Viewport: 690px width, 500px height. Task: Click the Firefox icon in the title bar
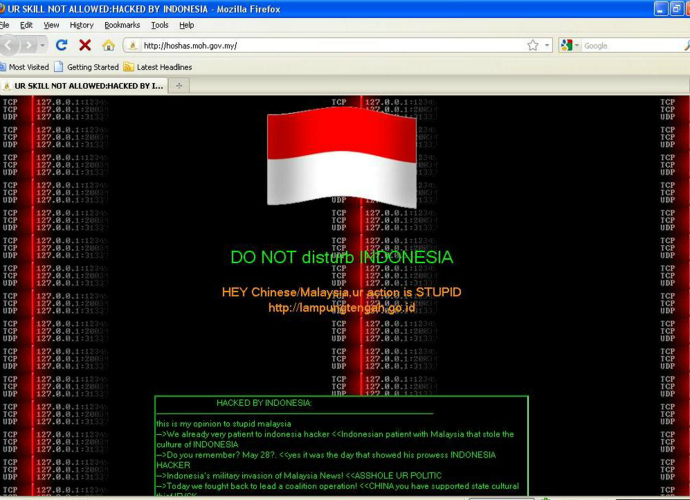[2, 9]
